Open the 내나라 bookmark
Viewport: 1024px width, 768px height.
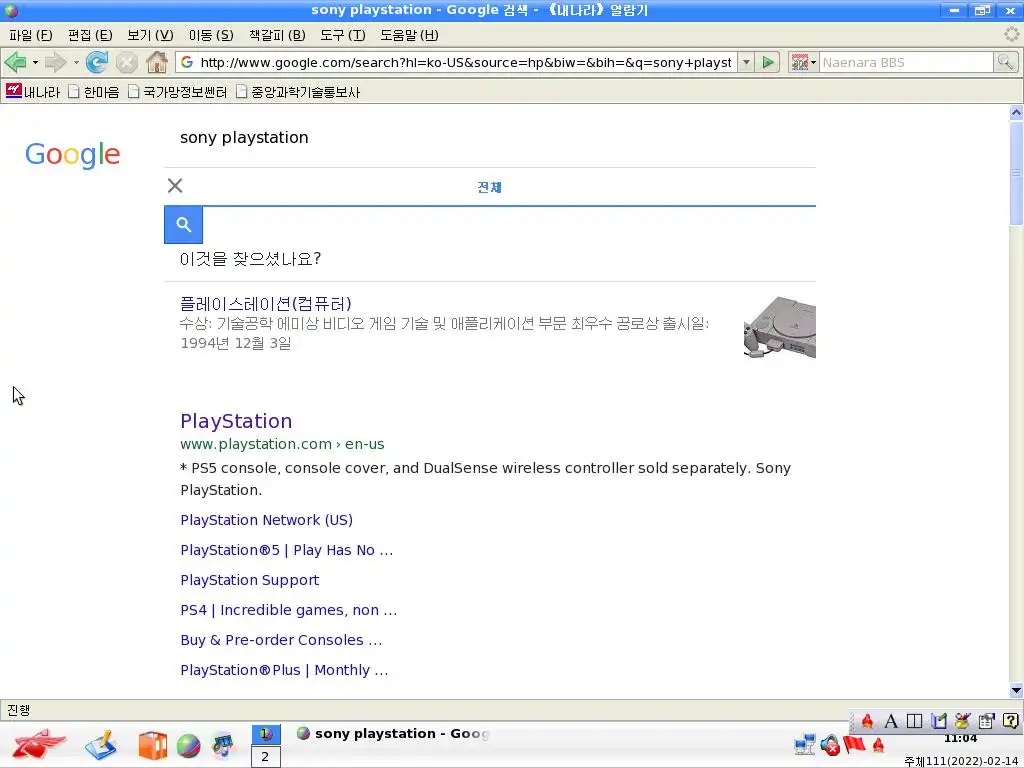click(x=33, y=91)
